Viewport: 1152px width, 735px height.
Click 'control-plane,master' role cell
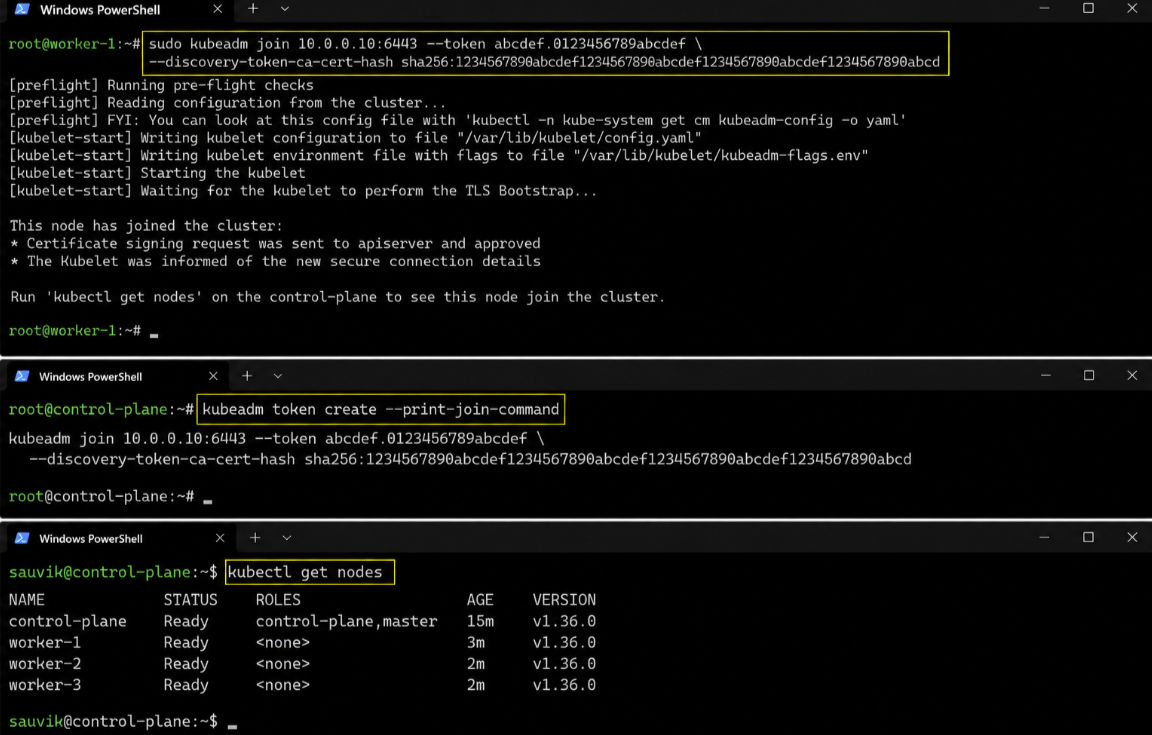(x=346, y=621)
